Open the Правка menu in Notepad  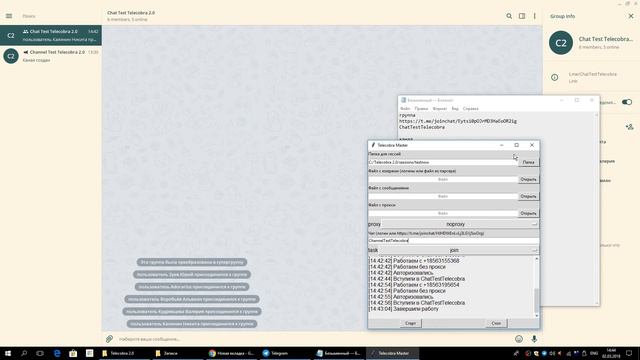pyautogui.click(x=421, y=109)
